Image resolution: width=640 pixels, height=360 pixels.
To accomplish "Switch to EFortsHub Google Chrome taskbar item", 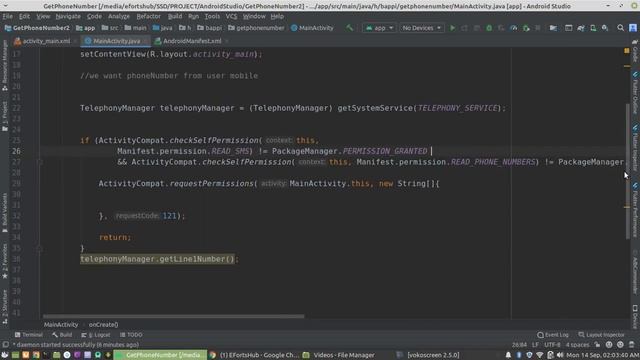I will point(254,355).
